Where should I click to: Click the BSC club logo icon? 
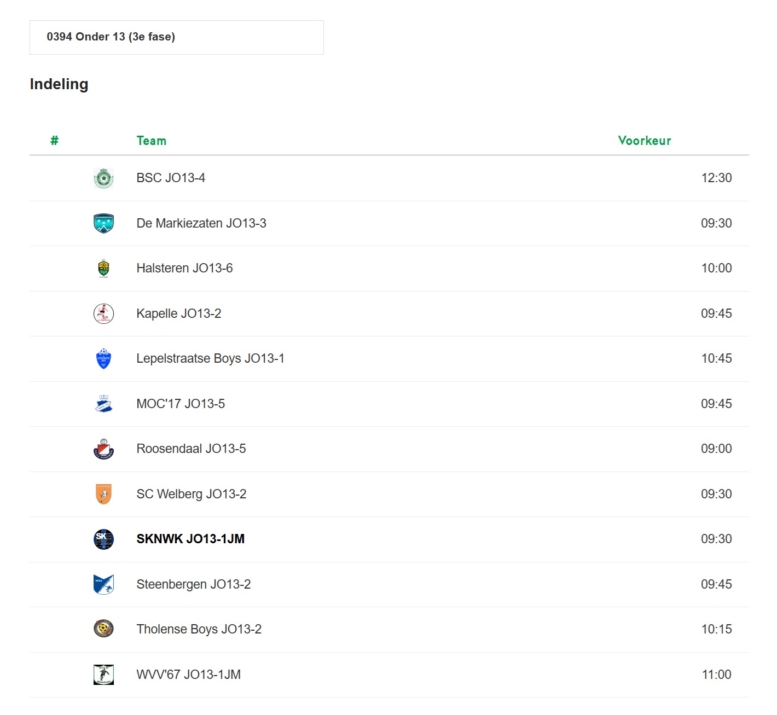[x=104, y=178]
